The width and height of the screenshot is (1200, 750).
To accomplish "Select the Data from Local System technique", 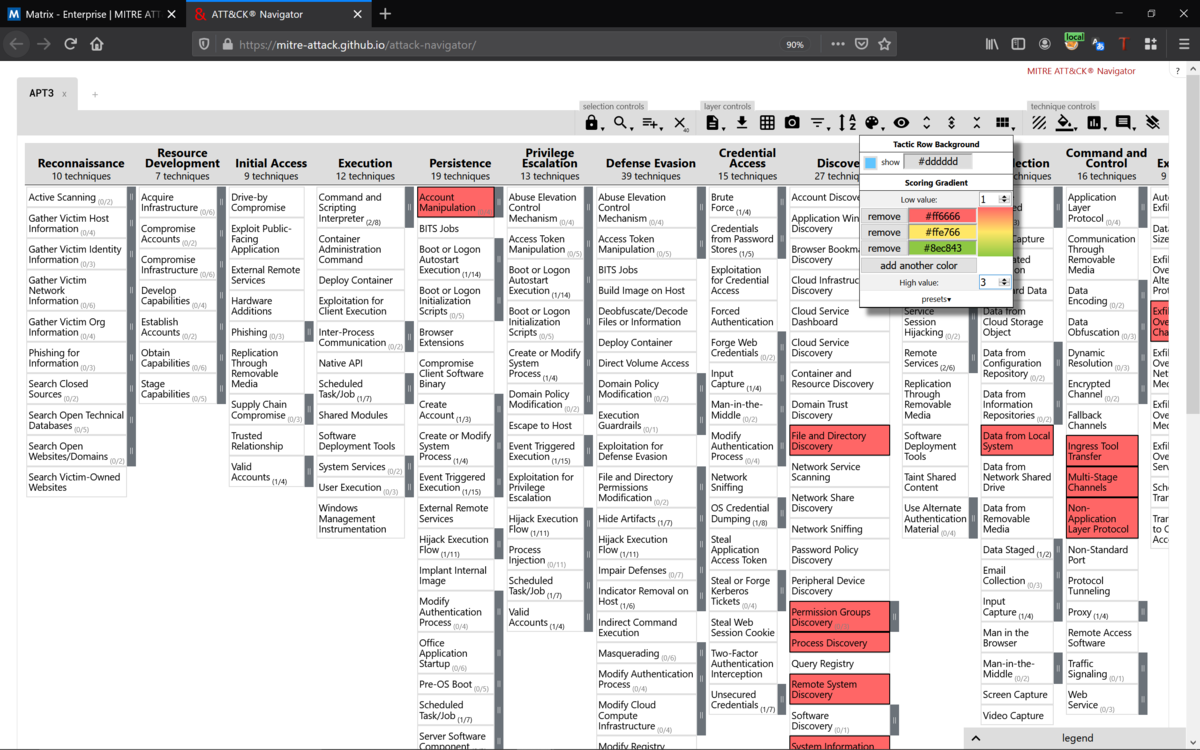I will 1016,441.
